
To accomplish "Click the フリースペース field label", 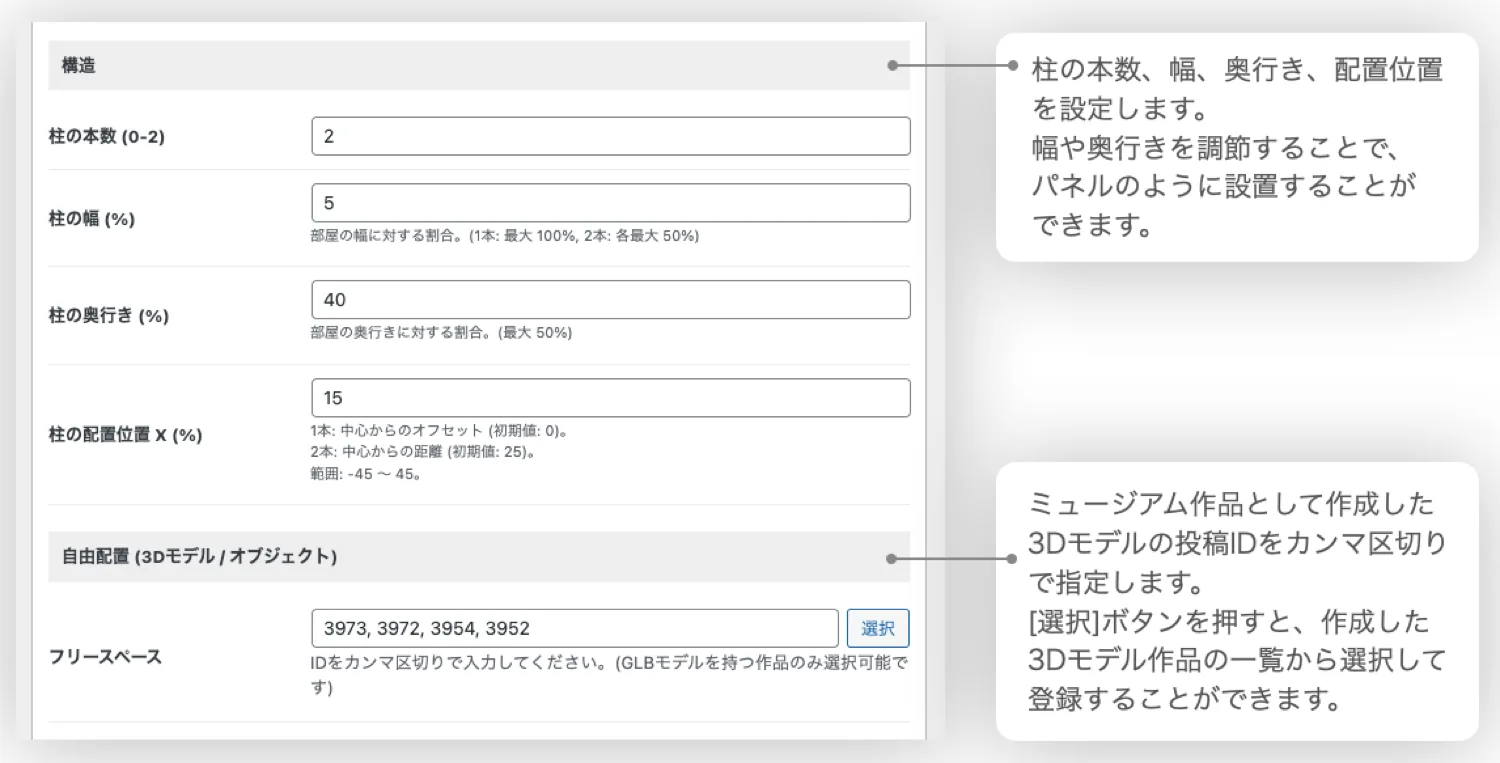I will (x=105, y=658).
